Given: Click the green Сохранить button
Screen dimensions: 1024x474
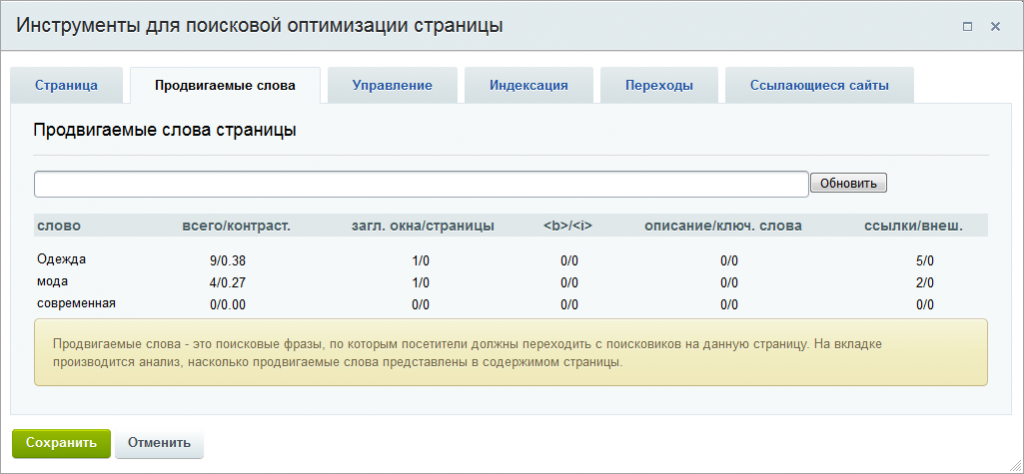Looking at the screenshot, I should point(61,443).
